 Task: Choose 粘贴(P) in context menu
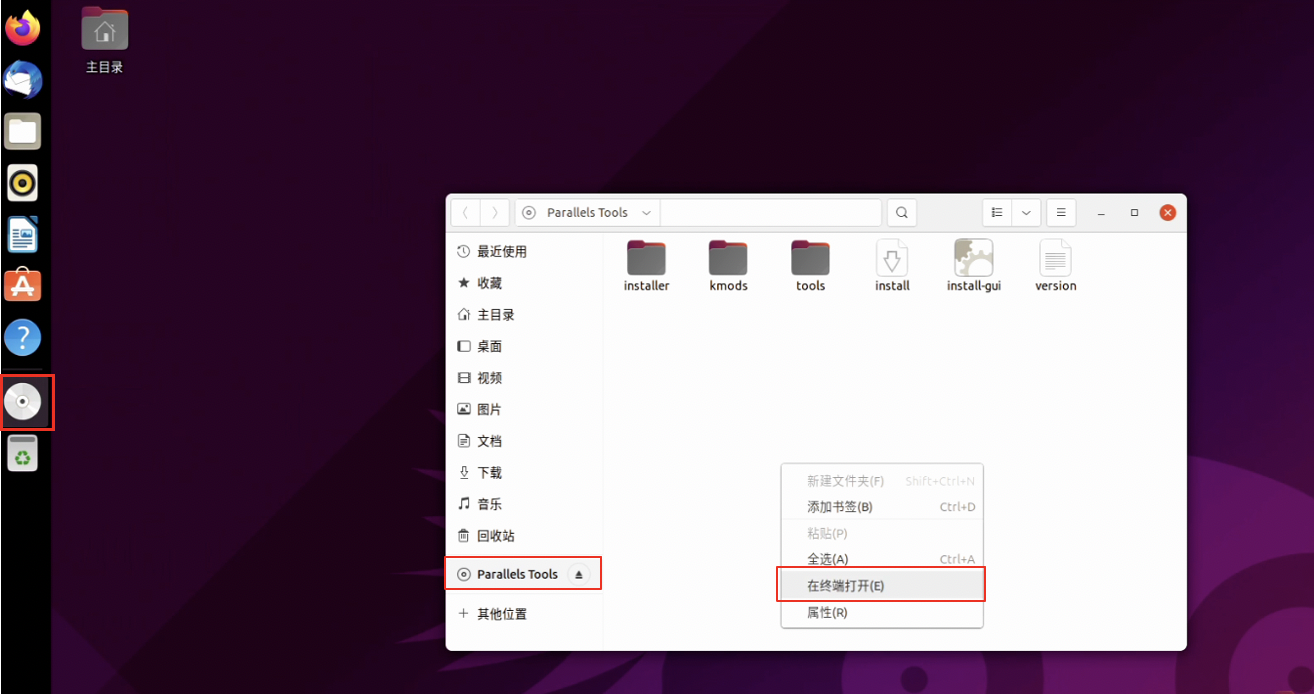click(x=881, y=533)
